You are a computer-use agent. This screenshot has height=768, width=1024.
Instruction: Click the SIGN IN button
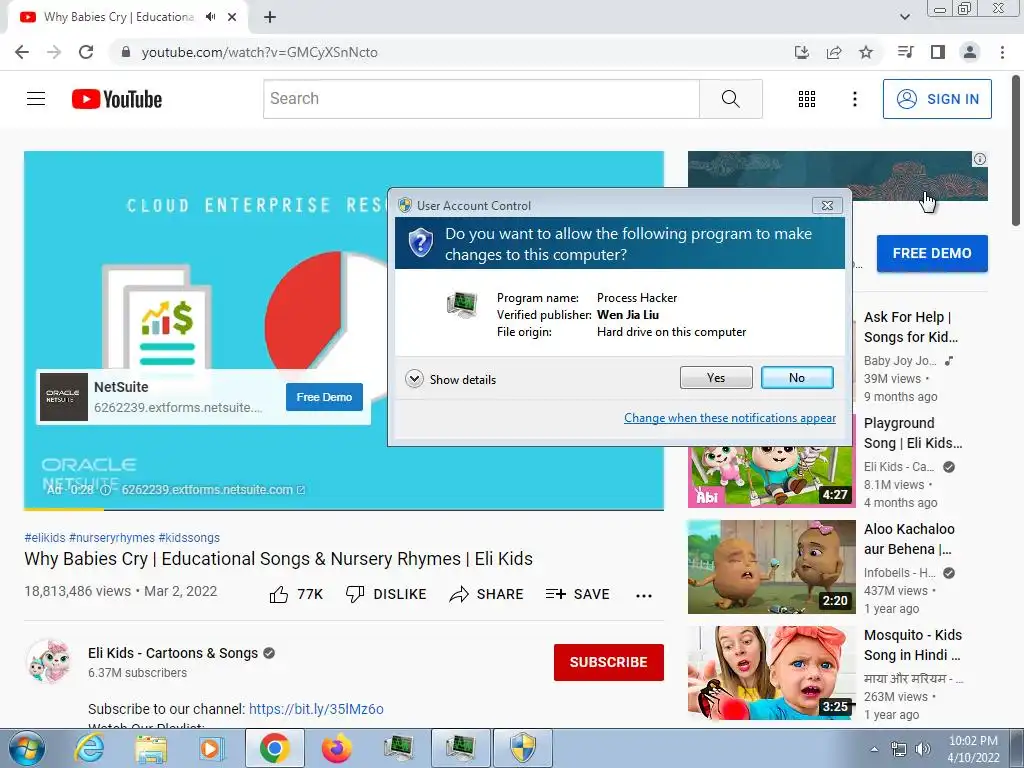point(937,99)
